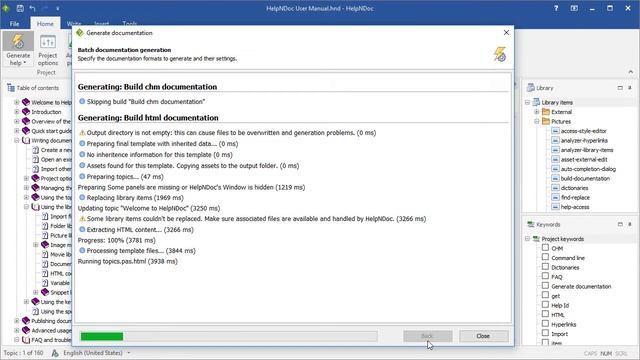Image resolution: width=640 pixels, height=360 pixels.
Task: Click the "Running topics.pas.html" log line
Action: [128, 261]
